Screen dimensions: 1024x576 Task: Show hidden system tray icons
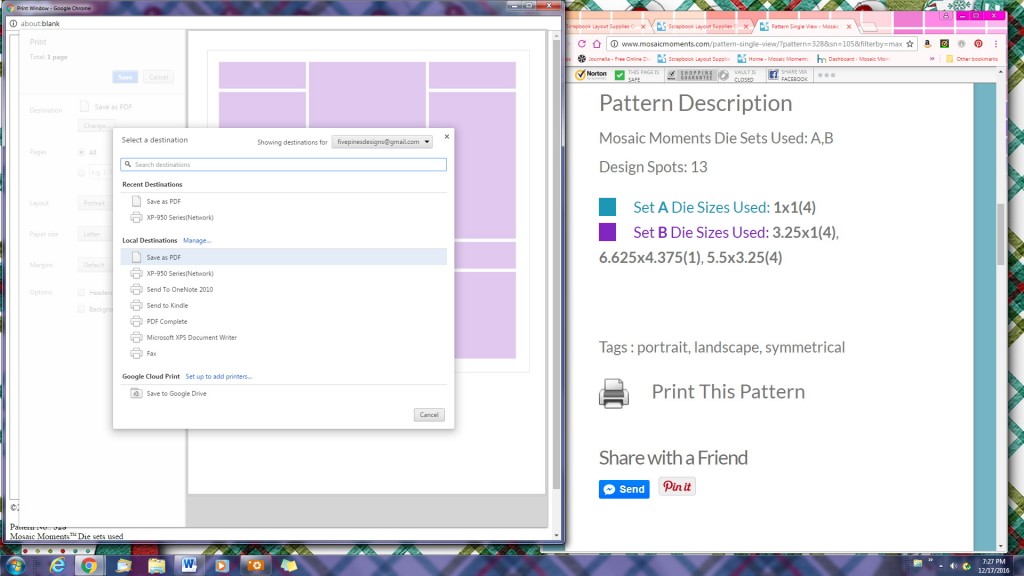[941, 566]
